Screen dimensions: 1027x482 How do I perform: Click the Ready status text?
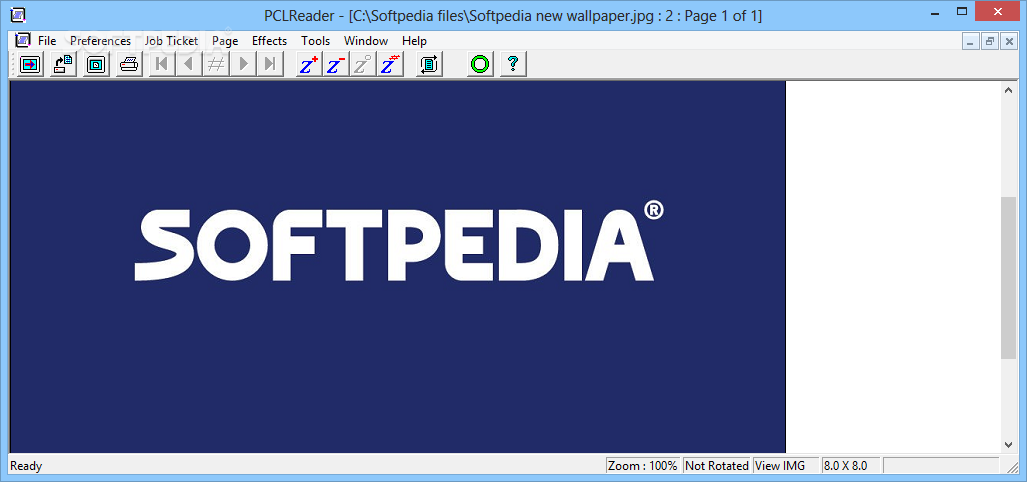click(x=26, y=466)
